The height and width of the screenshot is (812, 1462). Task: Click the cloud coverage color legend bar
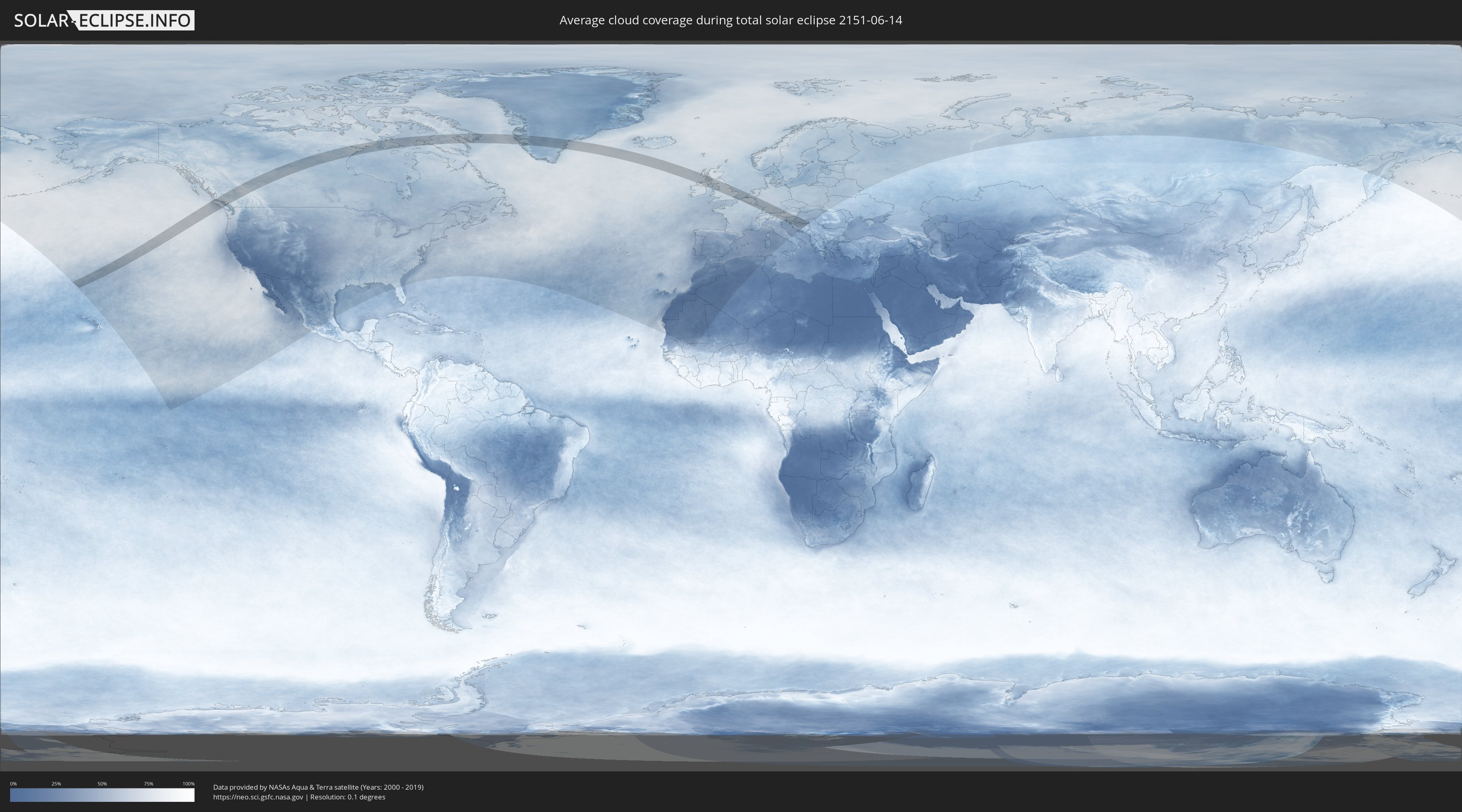[102, 795]
